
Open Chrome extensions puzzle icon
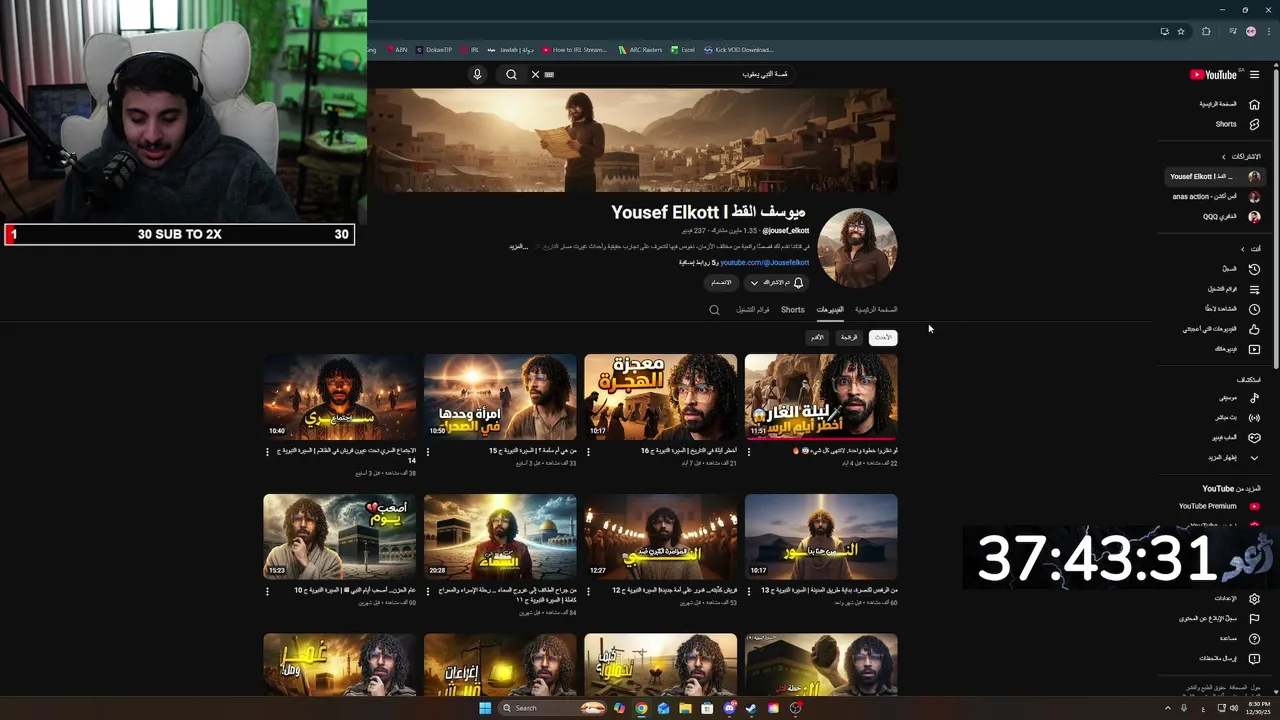coord(1206,31)
